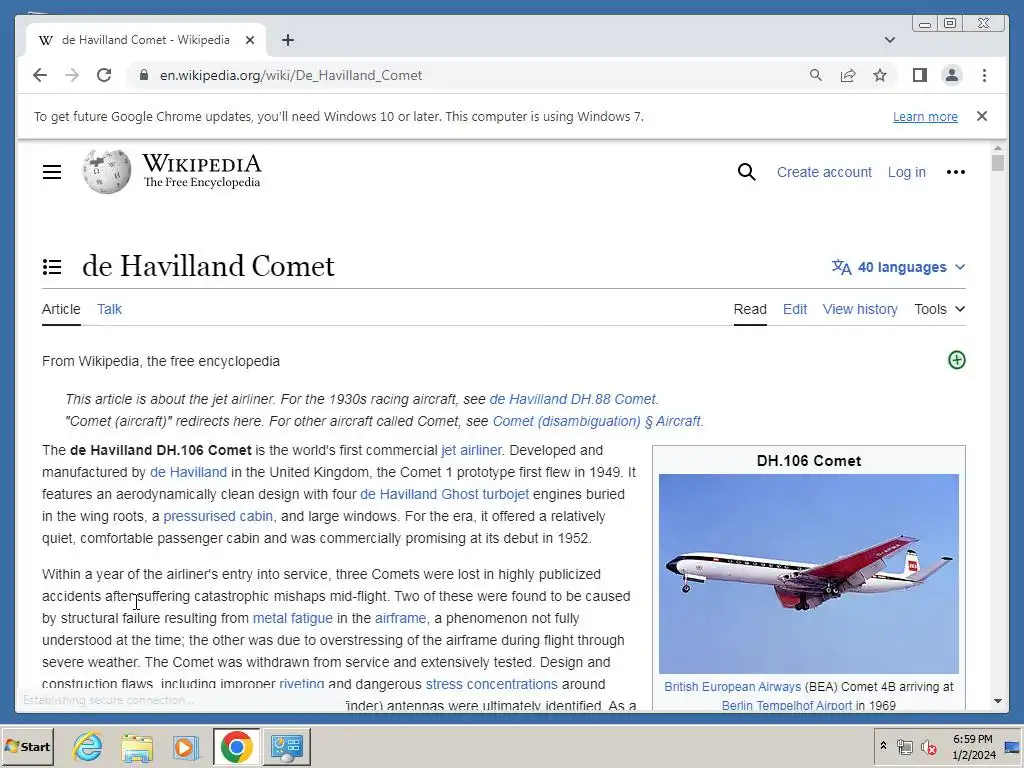Click the scrollbar down arrow
Screen dimensions: 1024x768
(997, 701)
